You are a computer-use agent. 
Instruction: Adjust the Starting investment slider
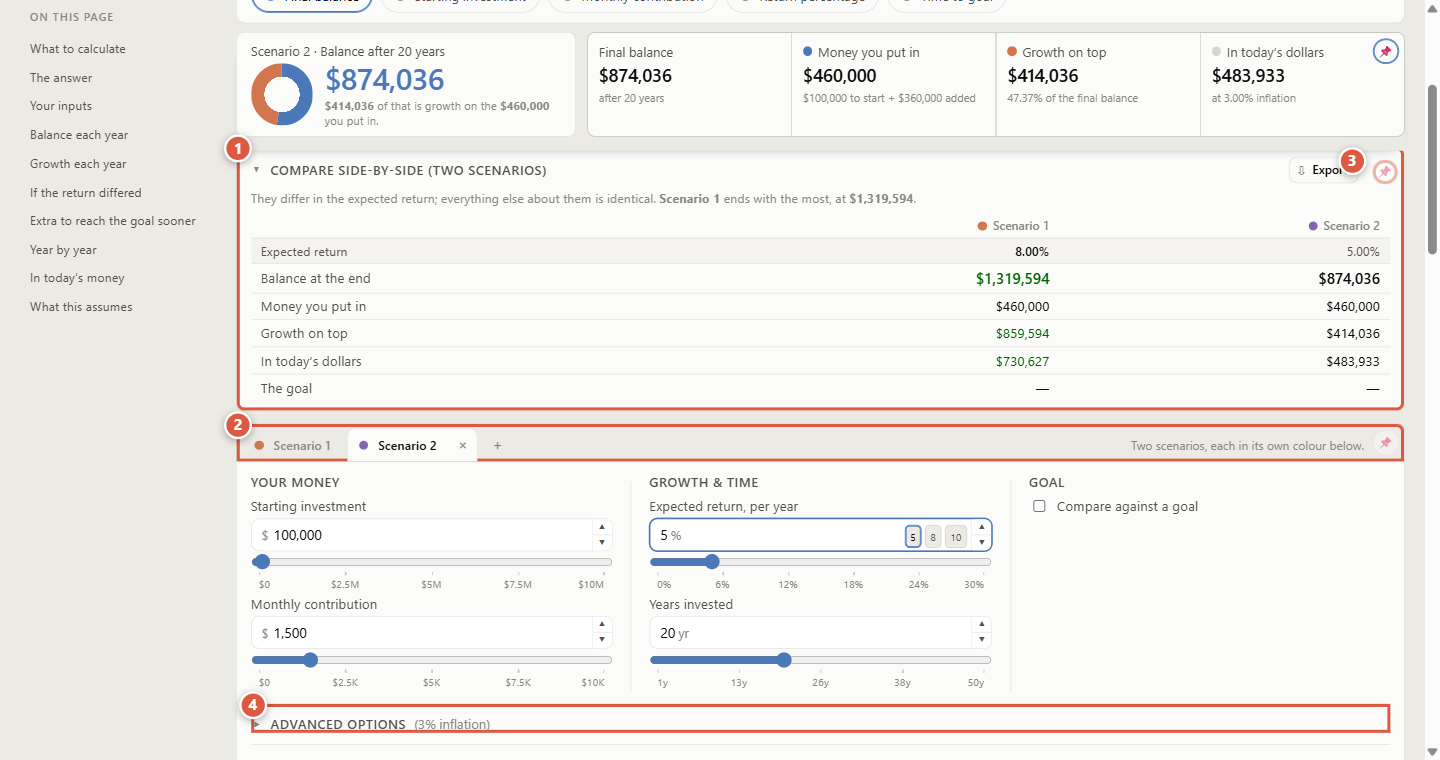pos(432,562)
